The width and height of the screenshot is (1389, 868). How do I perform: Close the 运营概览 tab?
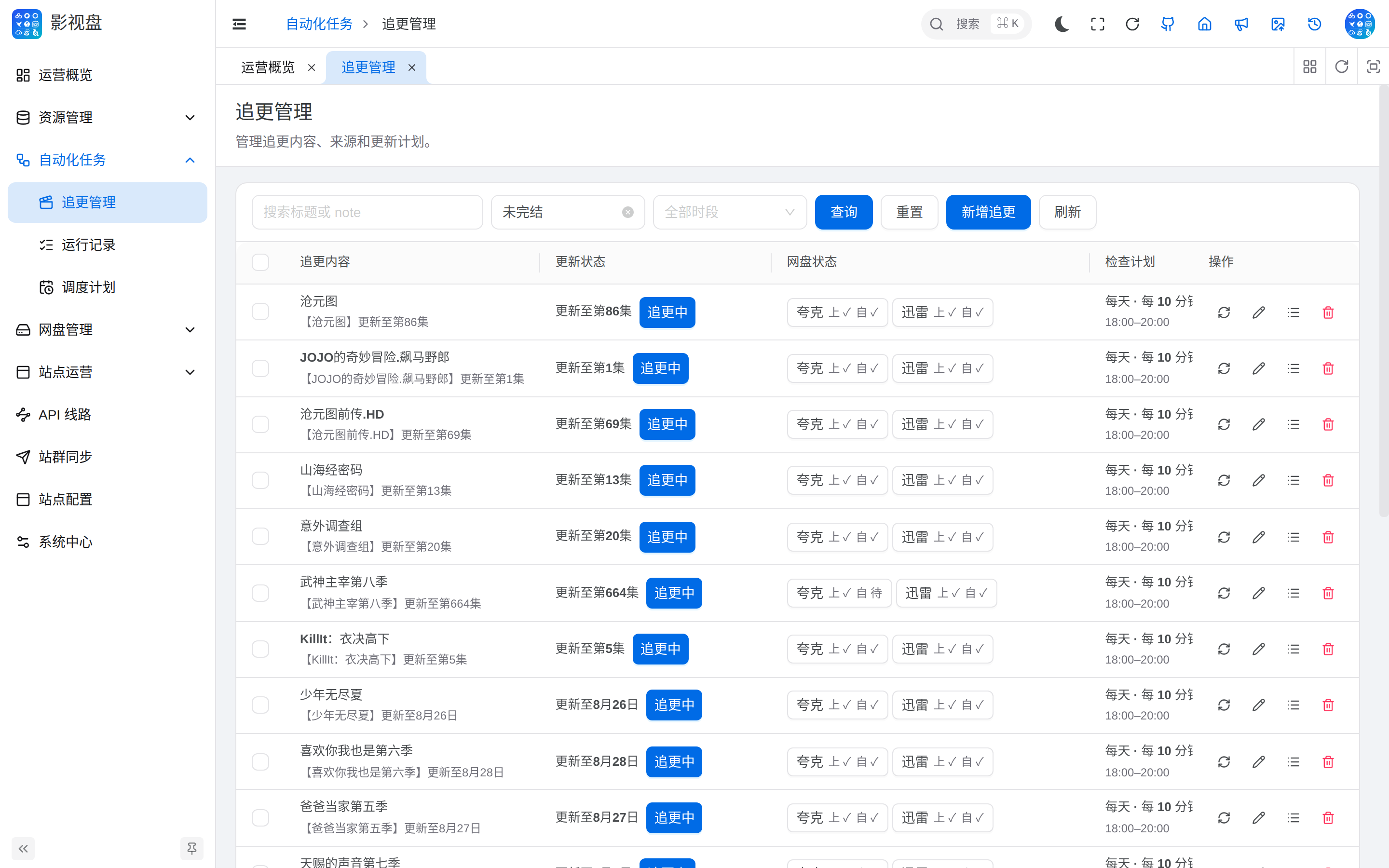coord(312,68)
